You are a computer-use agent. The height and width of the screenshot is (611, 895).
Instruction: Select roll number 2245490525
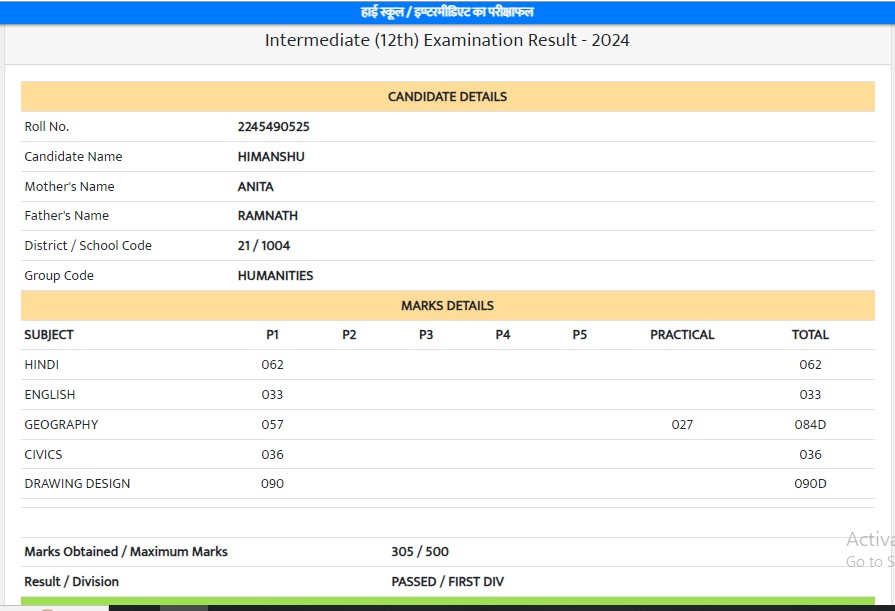(273, 127)
